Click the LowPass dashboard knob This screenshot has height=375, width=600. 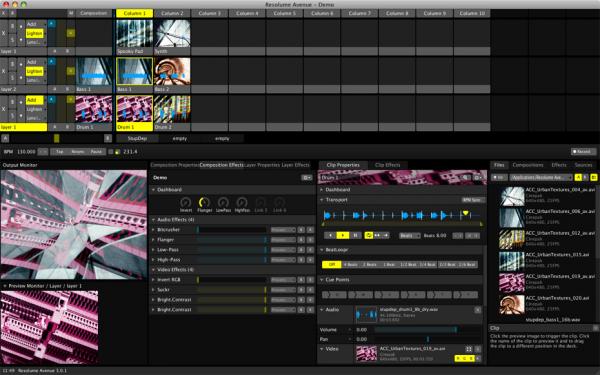(x=223, y=202)
